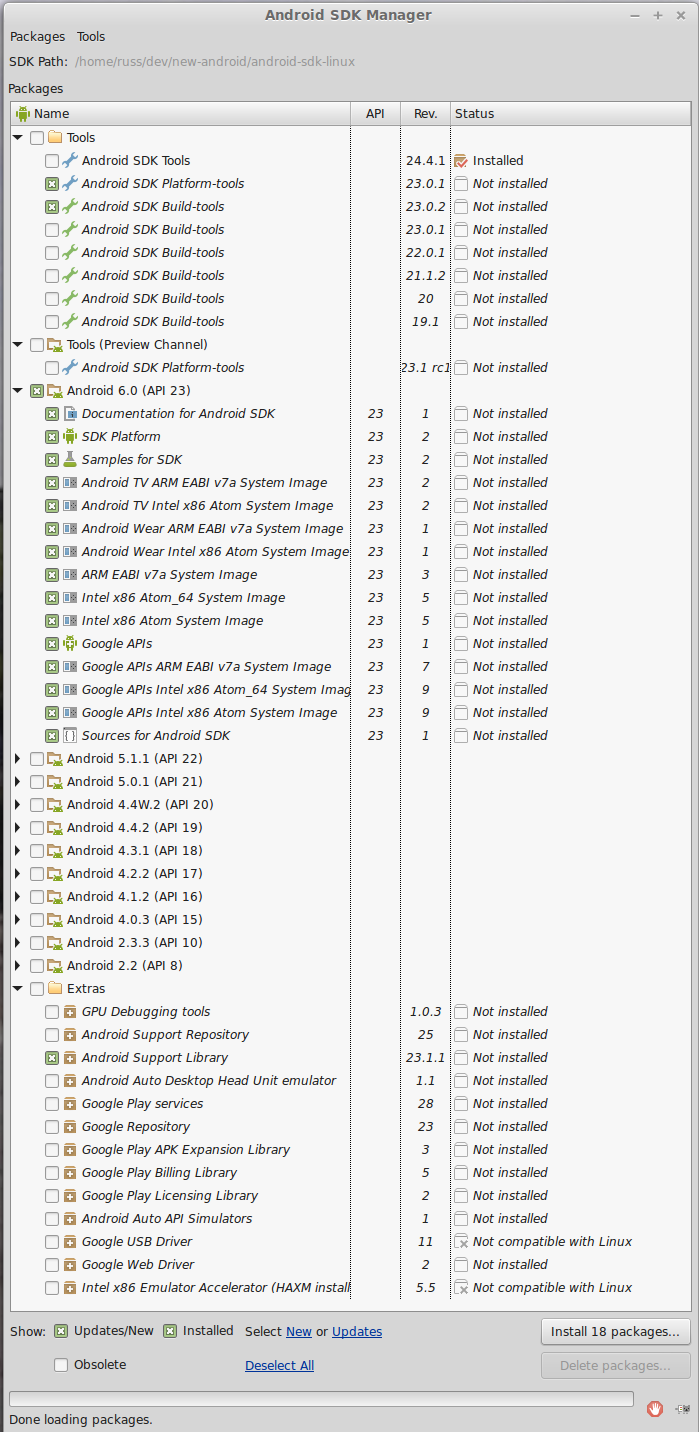Click the Sources for Android SDK braces icon
Viewport: 699px width, 1432px height.
pyautogui.click(x=70, y=735)
